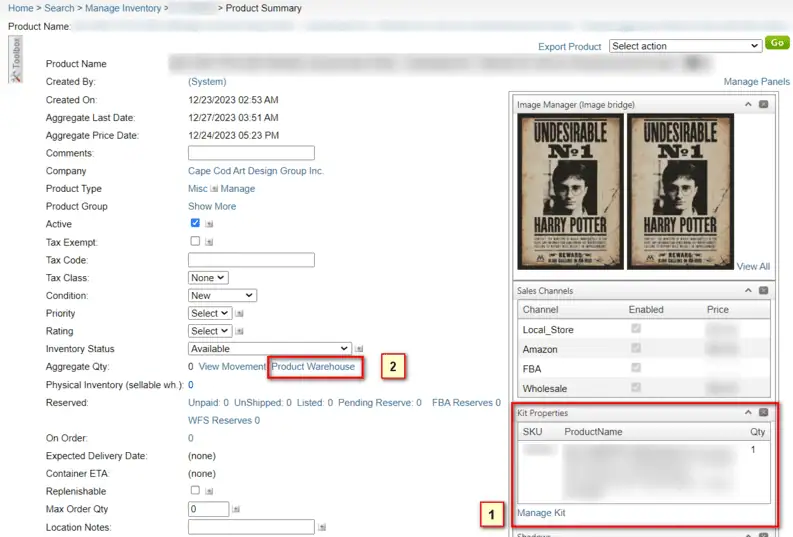Open the Priority dropdown
793x537 pixels.
210,313
